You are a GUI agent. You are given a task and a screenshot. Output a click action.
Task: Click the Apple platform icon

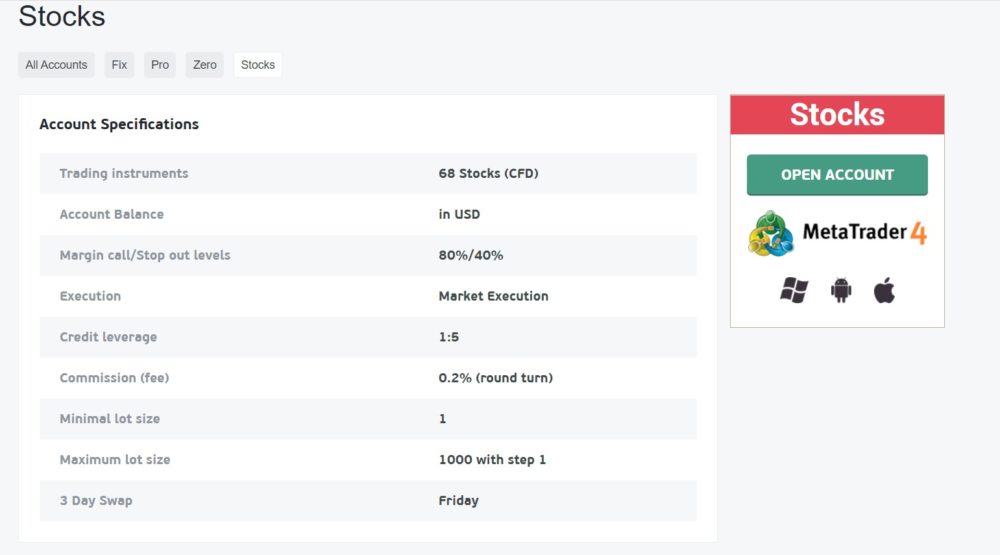click(x=884, y=290)
